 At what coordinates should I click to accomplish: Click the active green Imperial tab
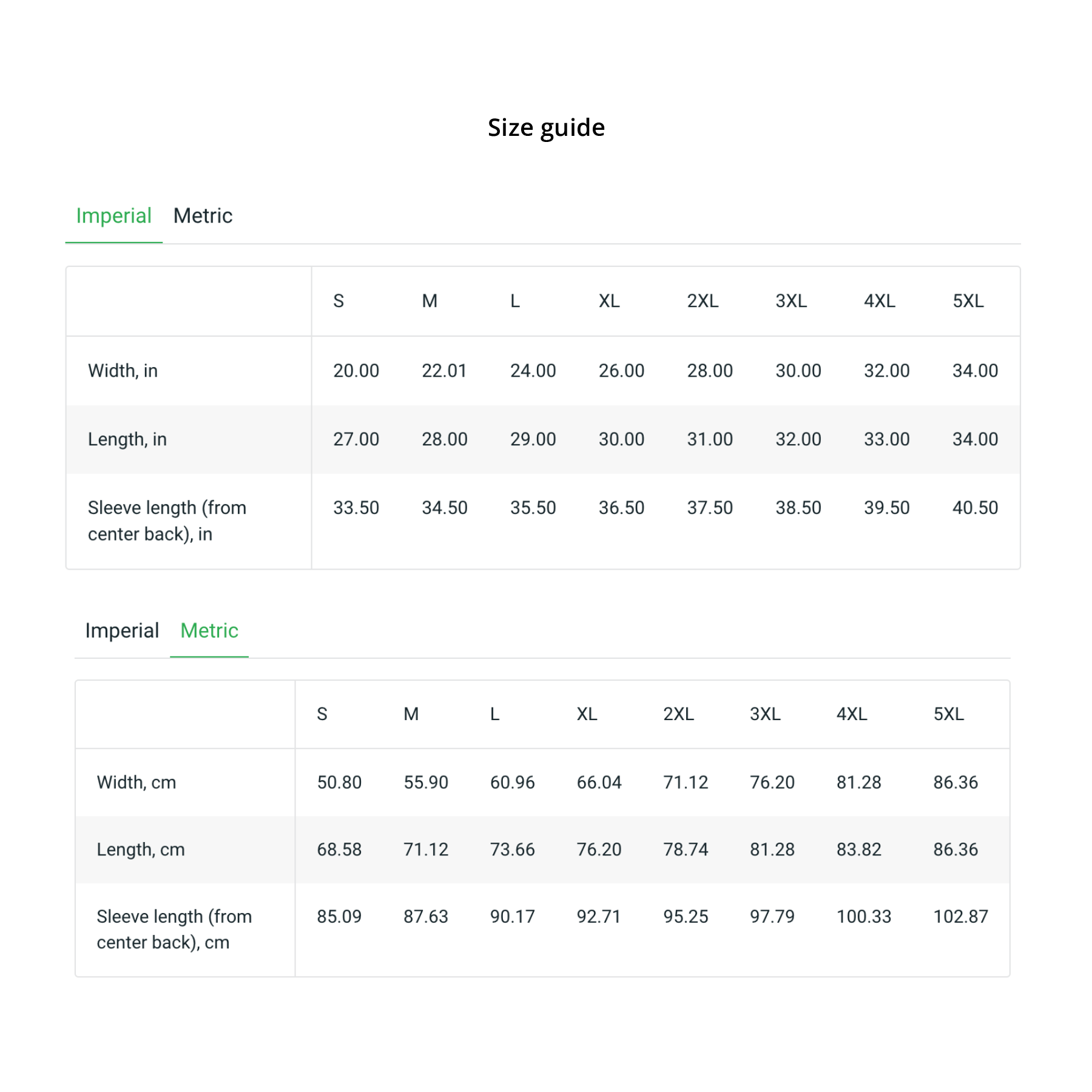[x=113, y=216]
